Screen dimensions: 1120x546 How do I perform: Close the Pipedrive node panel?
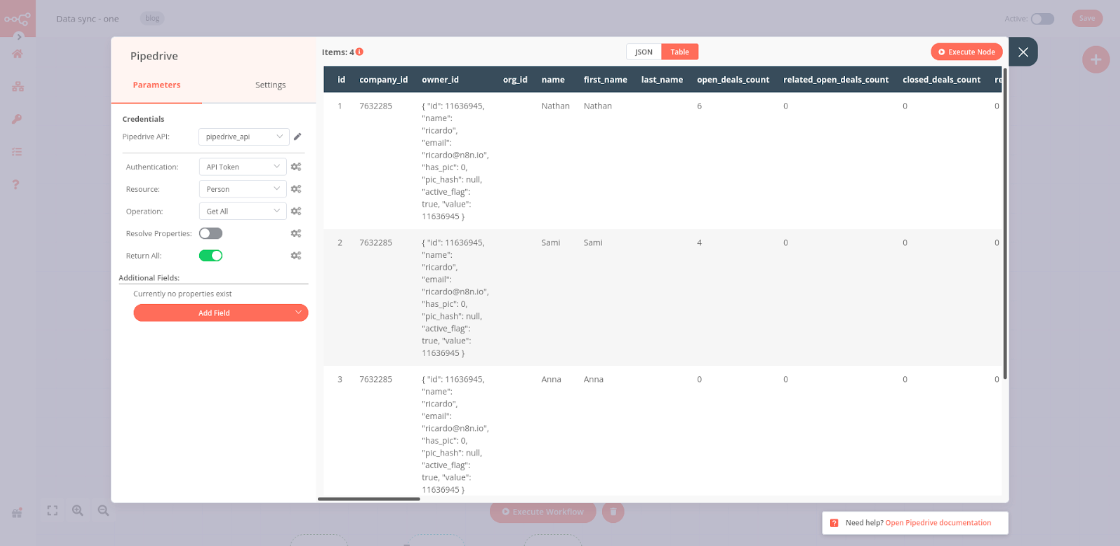(1023, 52)
